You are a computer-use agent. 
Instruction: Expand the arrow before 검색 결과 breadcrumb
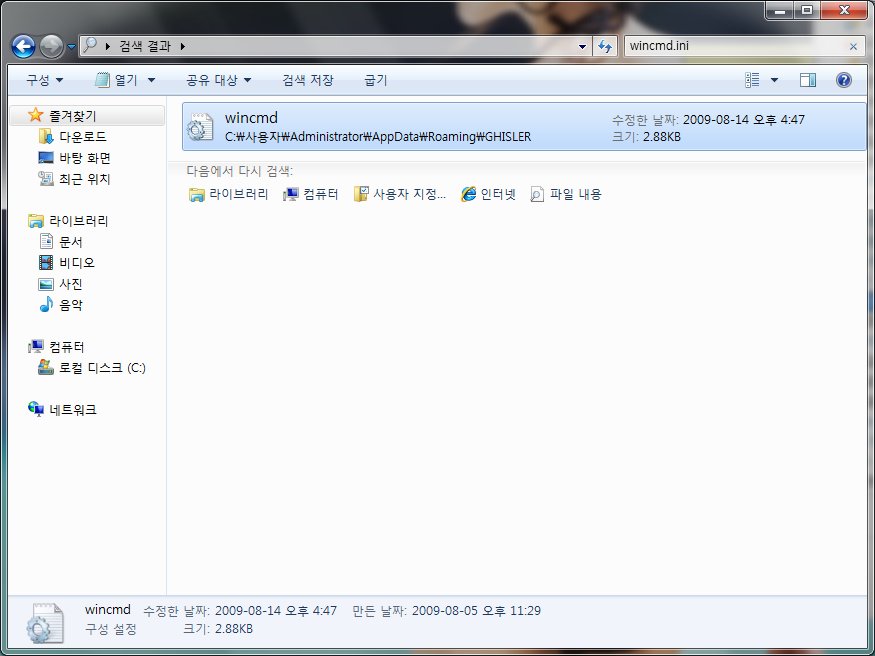coord(108,46)
